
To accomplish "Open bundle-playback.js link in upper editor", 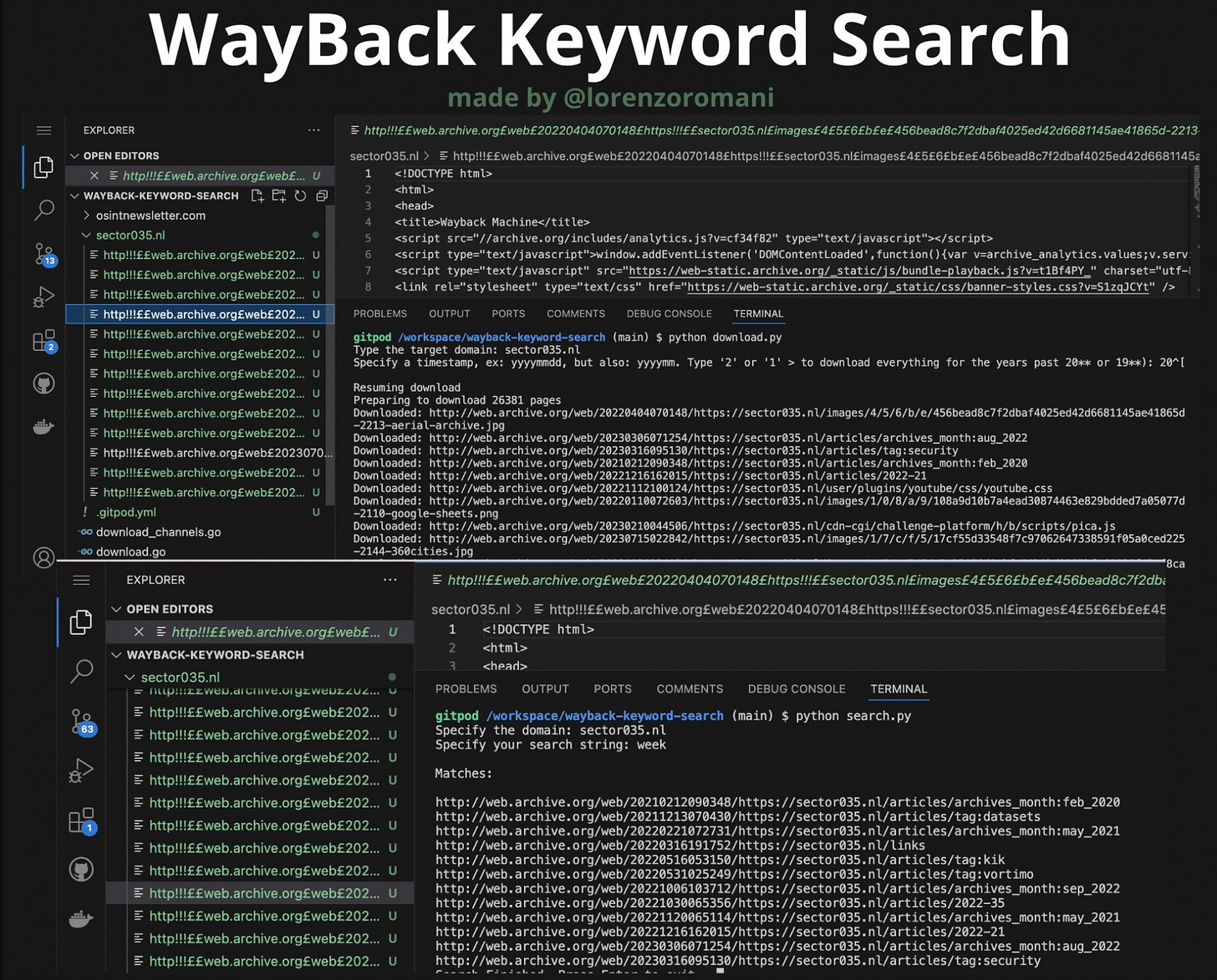I will pos(860,271).
